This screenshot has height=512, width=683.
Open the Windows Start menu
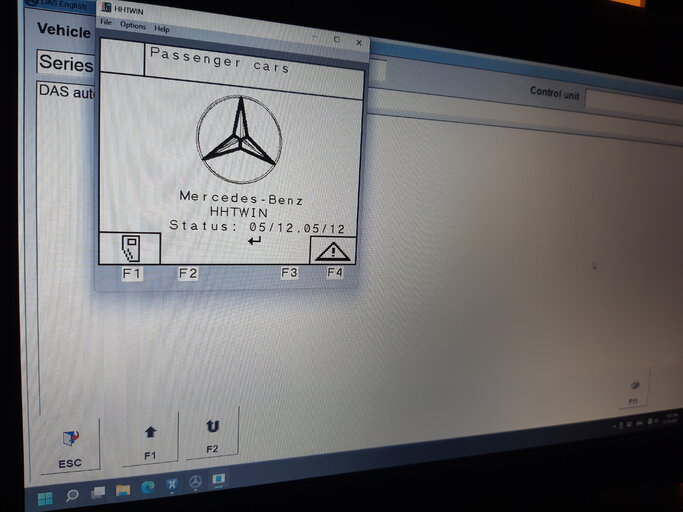(x=45, y=498)
